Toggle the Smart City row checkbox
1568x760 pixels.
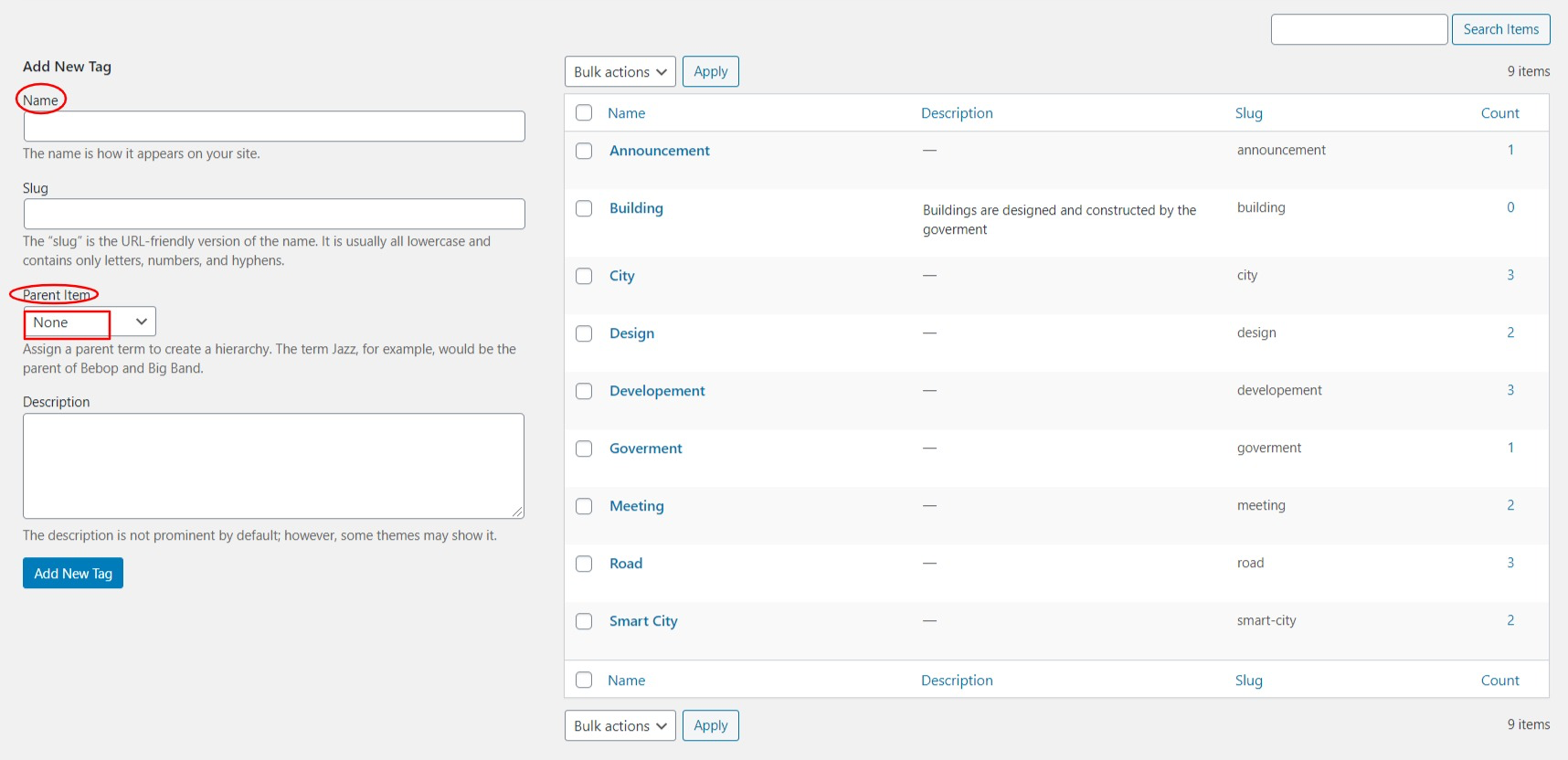[x=584, y=621]
